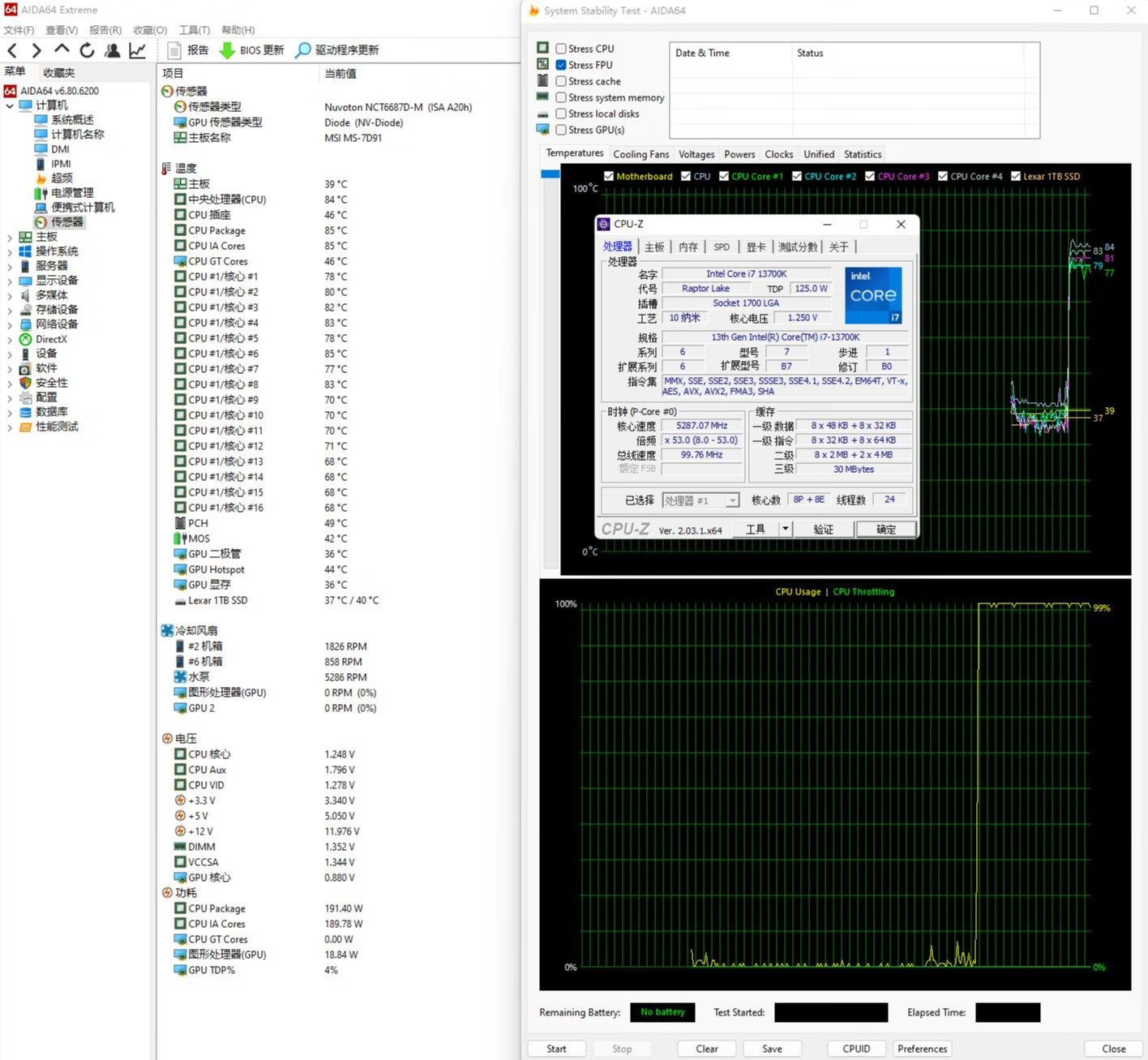The width and height of the screenshot is (1148, 1060).
Task: Toggle the Motherboard graph checkbox
Action: 609,176
